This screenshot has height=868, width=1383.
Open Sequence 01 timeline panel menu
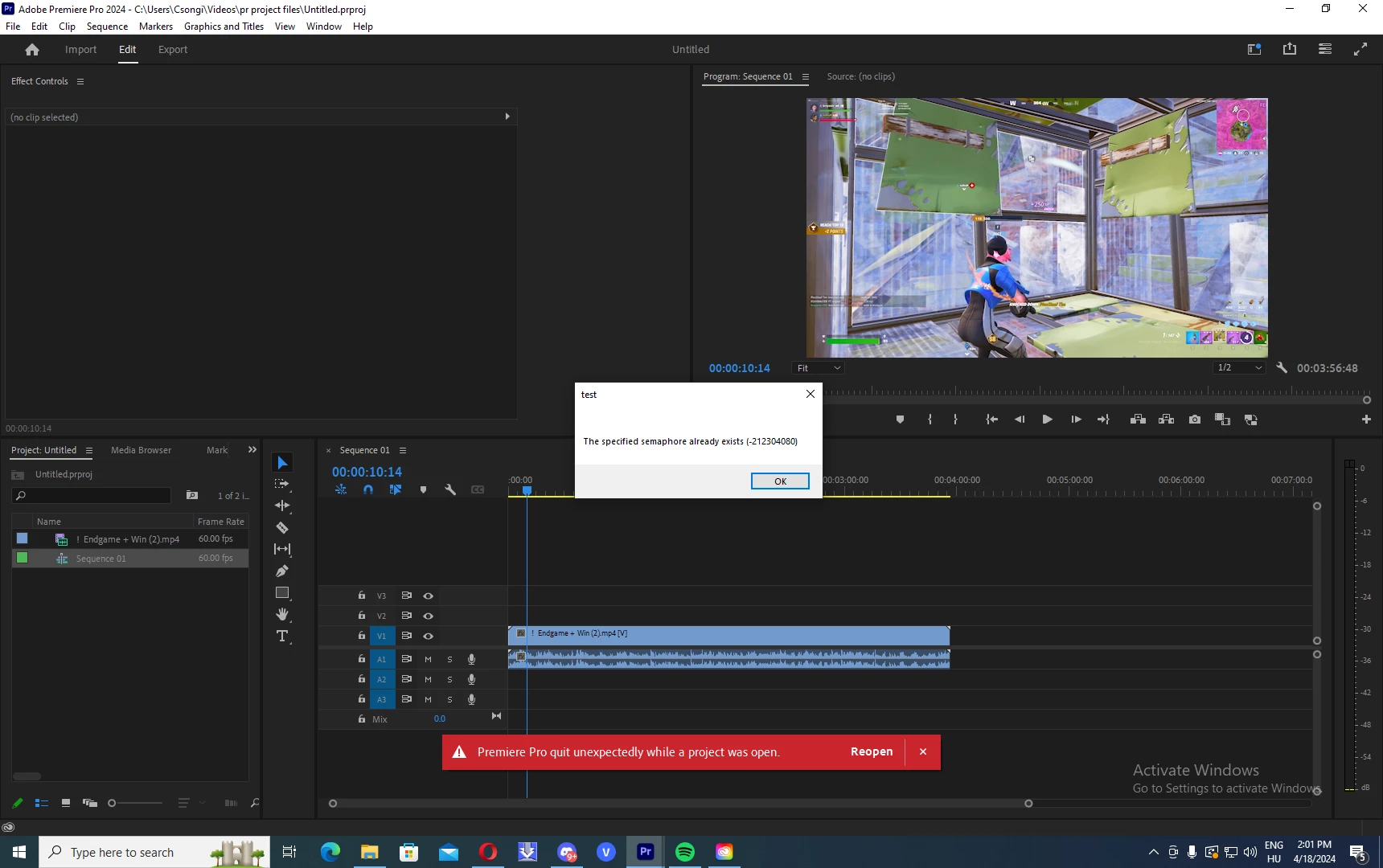click(x=403, y=451)
